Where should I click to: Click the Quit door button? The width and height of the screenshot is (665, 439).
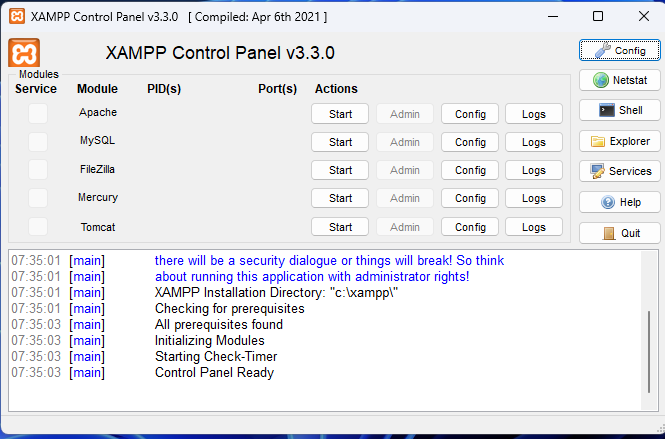(620, 233)
